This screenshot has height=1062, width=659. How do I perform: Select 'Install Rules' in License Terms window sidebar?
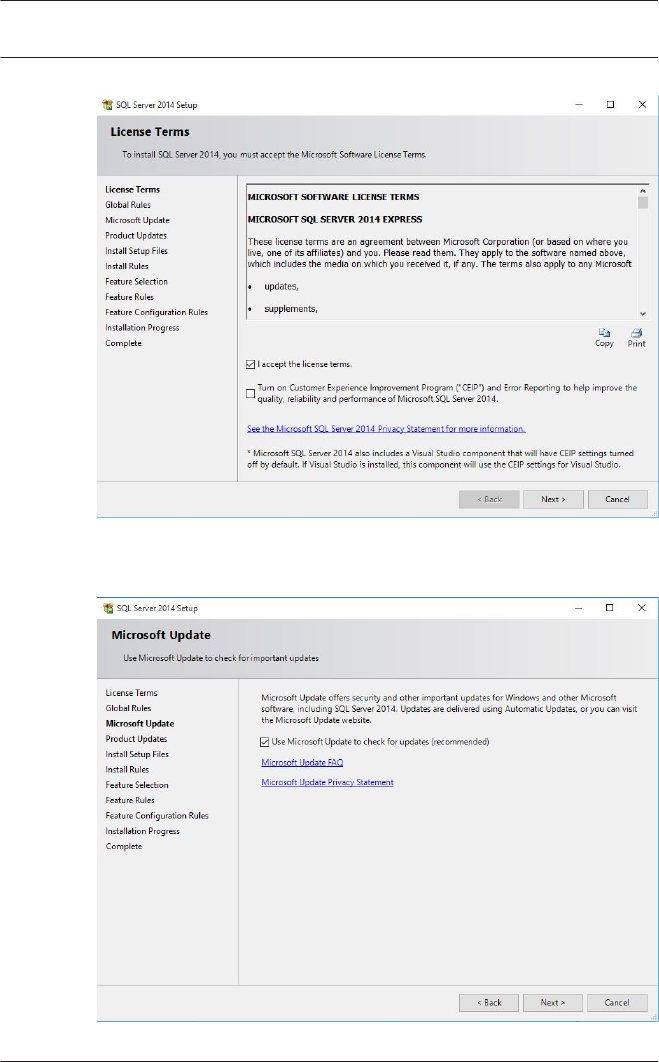point(127,266)
